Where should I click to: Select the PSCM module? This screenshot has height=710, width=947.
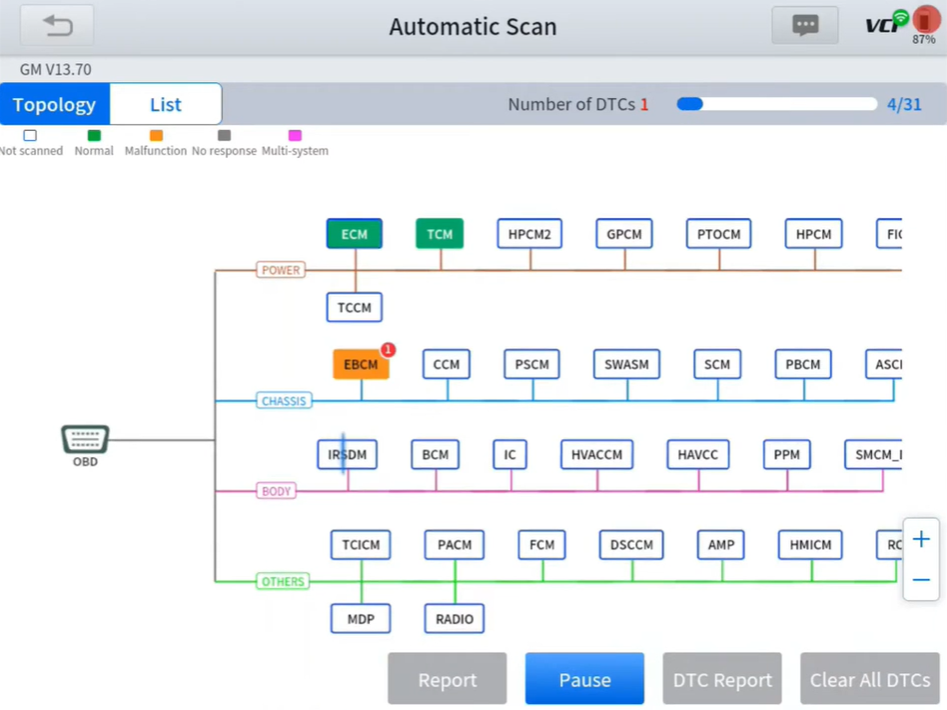pyautogui.click(x=532, y=364)
